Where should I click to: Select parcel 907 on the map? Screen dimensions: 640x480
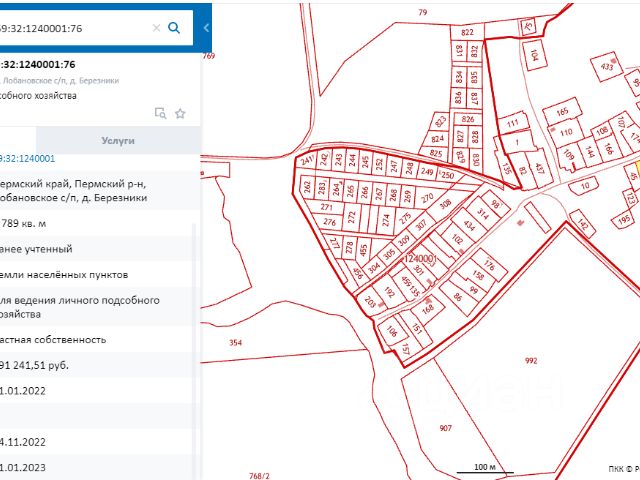[x=445, y=428]
